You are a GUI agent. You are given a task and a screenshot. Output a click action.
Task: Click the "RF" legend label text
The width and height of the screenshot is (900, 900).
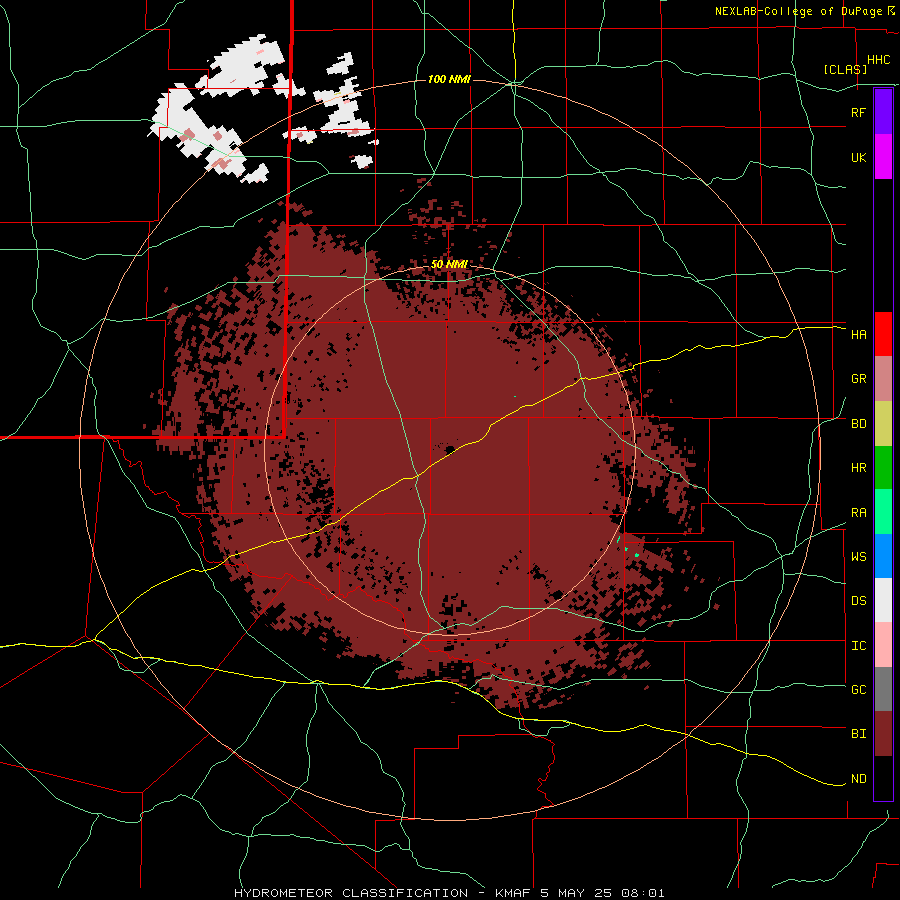click(859, 112)
